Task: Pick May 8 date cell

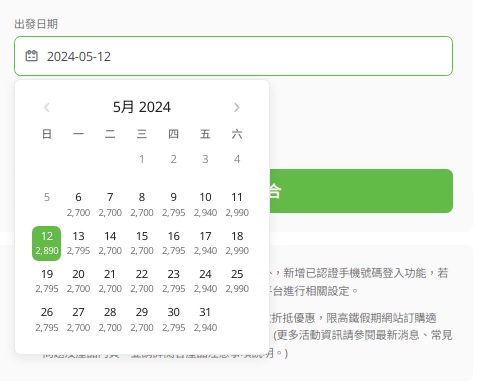Action: 142,204
